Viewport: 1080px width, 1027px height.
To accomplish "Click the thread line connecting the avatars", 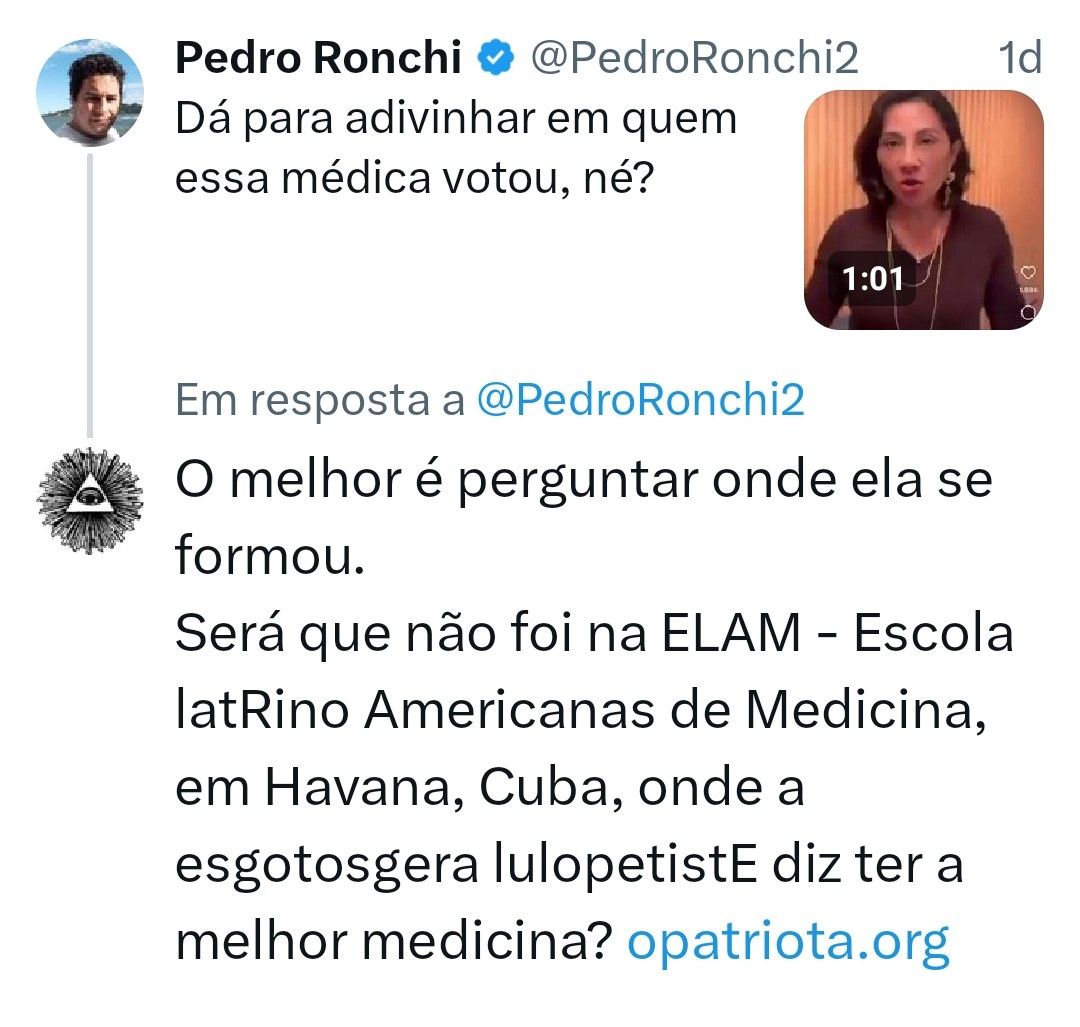I will point(89,290).
